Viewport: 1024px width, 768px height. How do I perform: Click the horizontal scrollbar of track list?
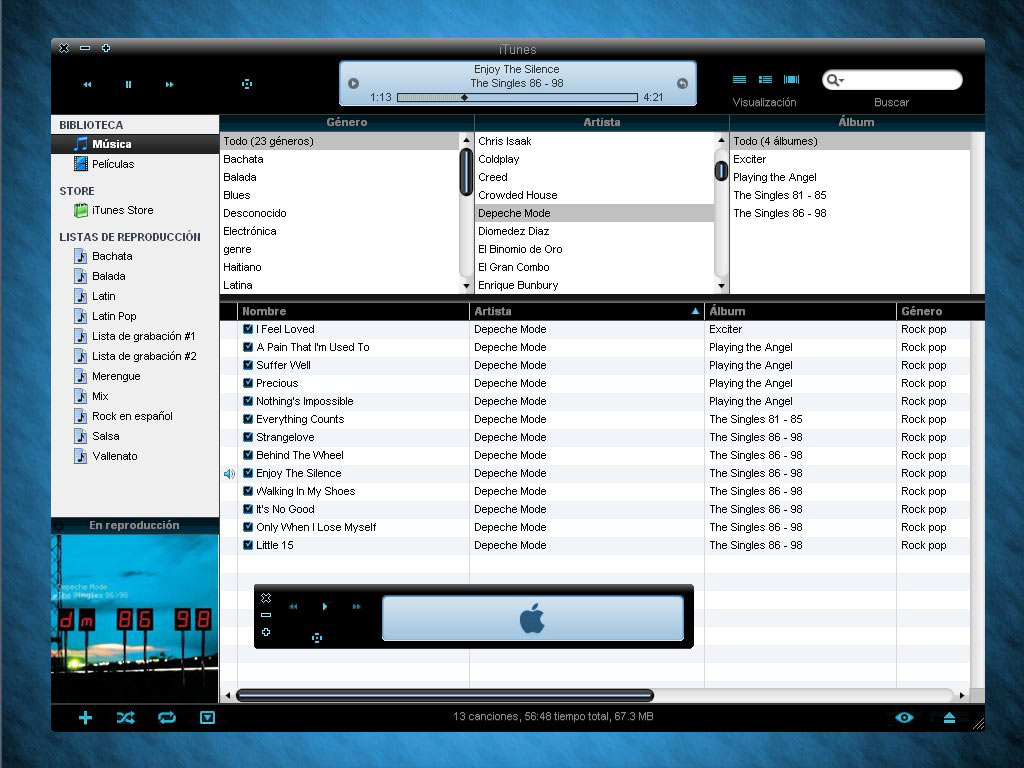(445, 696)
